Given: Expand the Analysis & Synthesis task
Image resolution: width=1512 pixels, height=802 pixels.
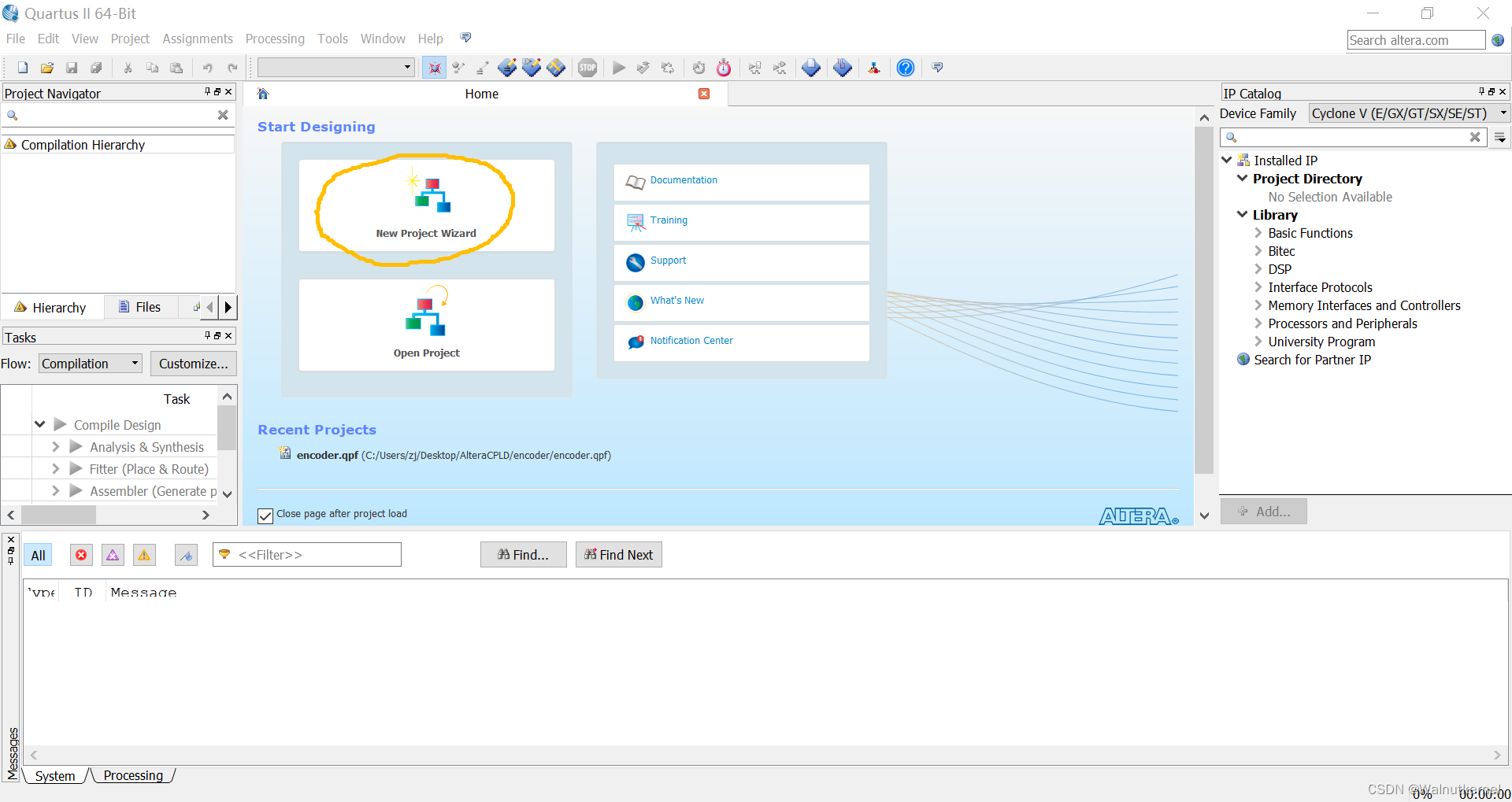Looking at the screenshot, I should point(55,447).
